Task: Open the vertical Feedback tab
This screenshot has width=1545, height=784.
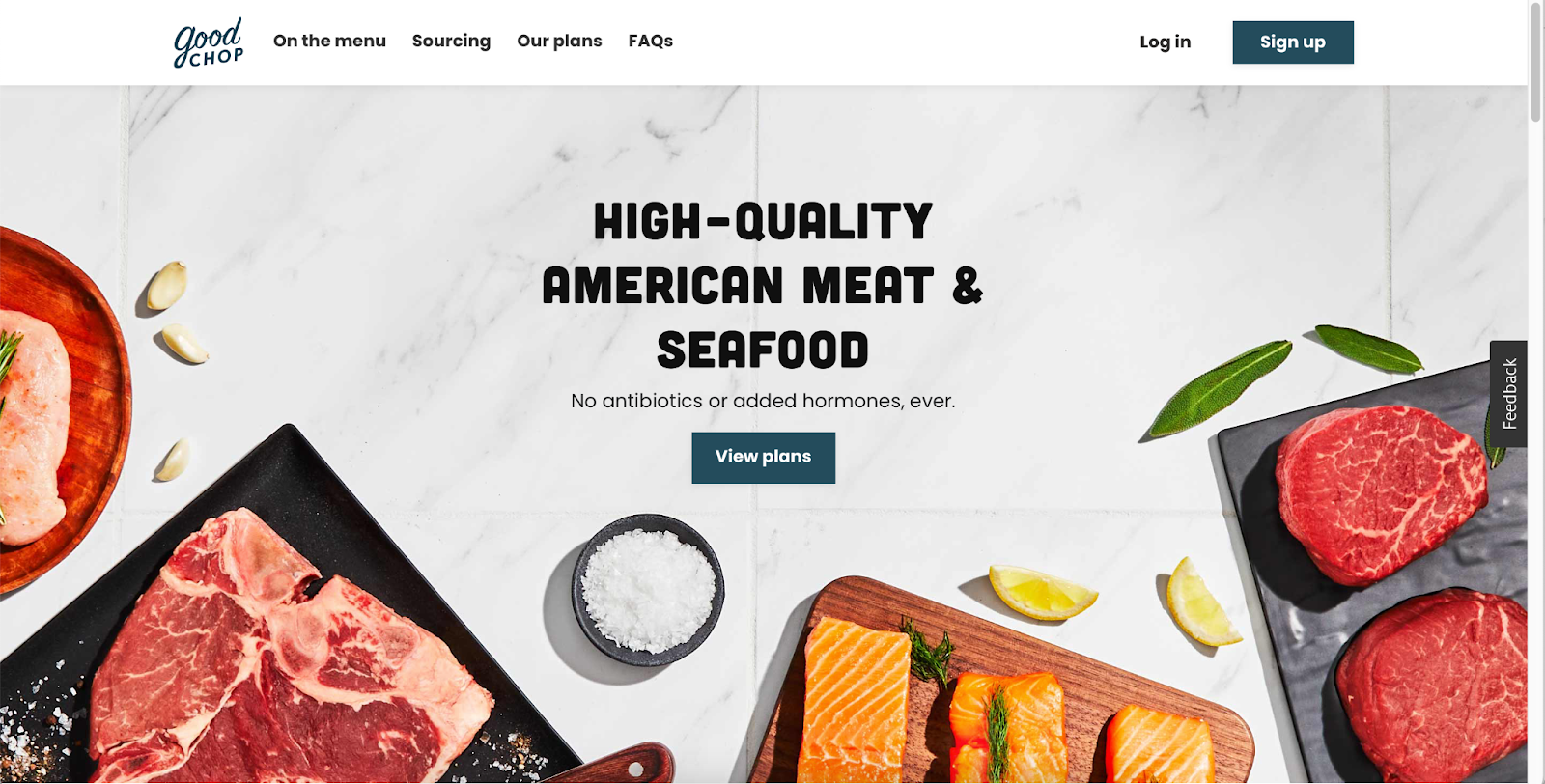Action: coord(1508,394)
